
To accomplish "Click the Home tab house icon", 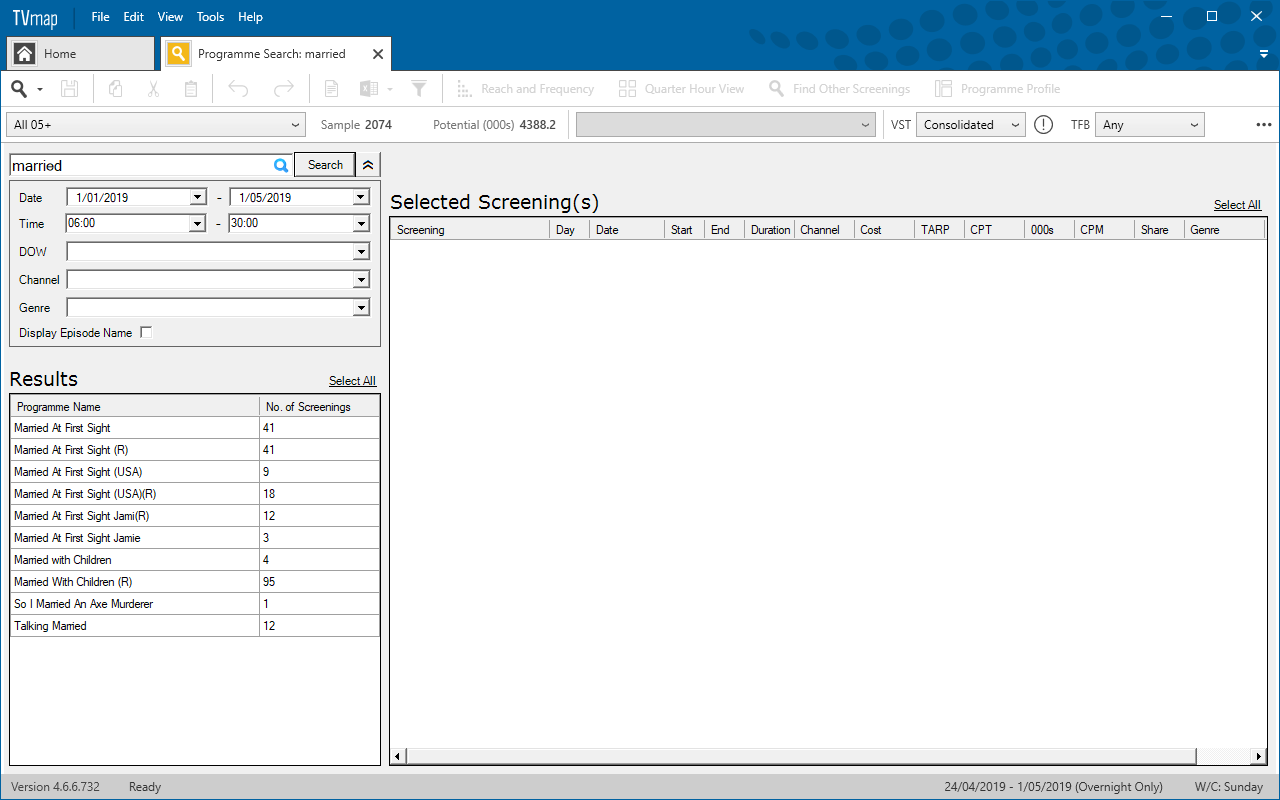I will click(x=25, y=54).
